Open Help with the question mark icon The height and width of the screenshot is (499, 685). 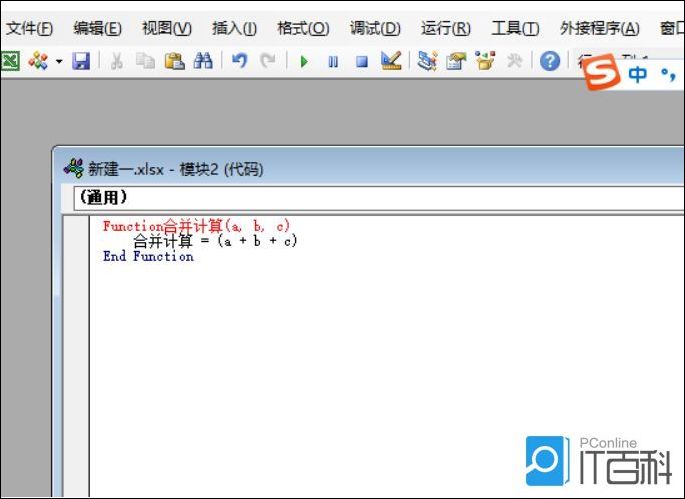pos(550,61)
